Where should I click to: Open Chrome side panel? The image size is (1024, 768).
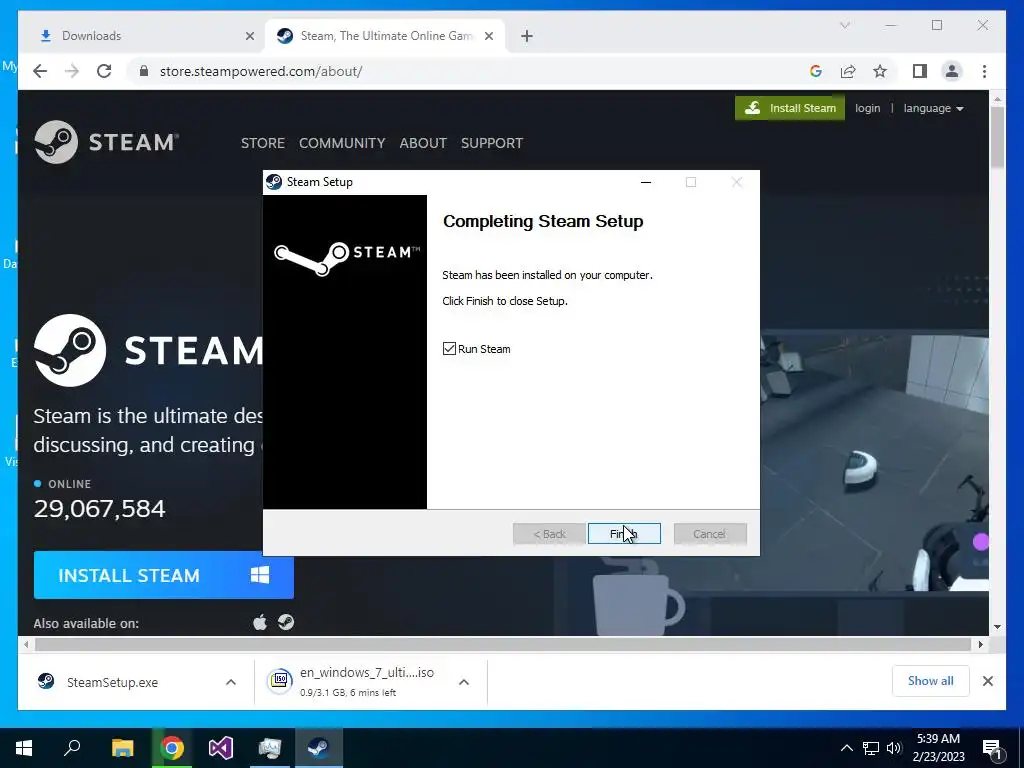tap(920, 71)
